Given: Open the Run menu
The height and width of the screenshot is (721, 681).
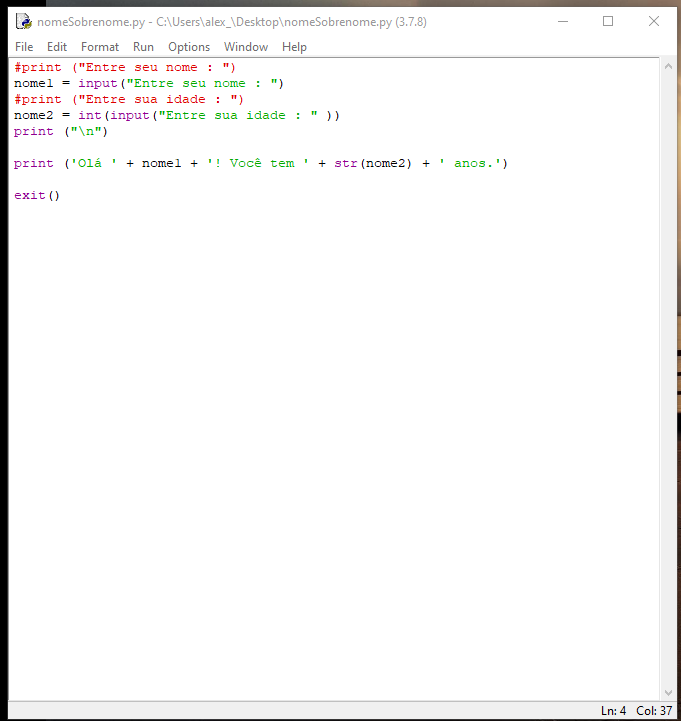Looking at the screenshot, I should pos(143,47).
